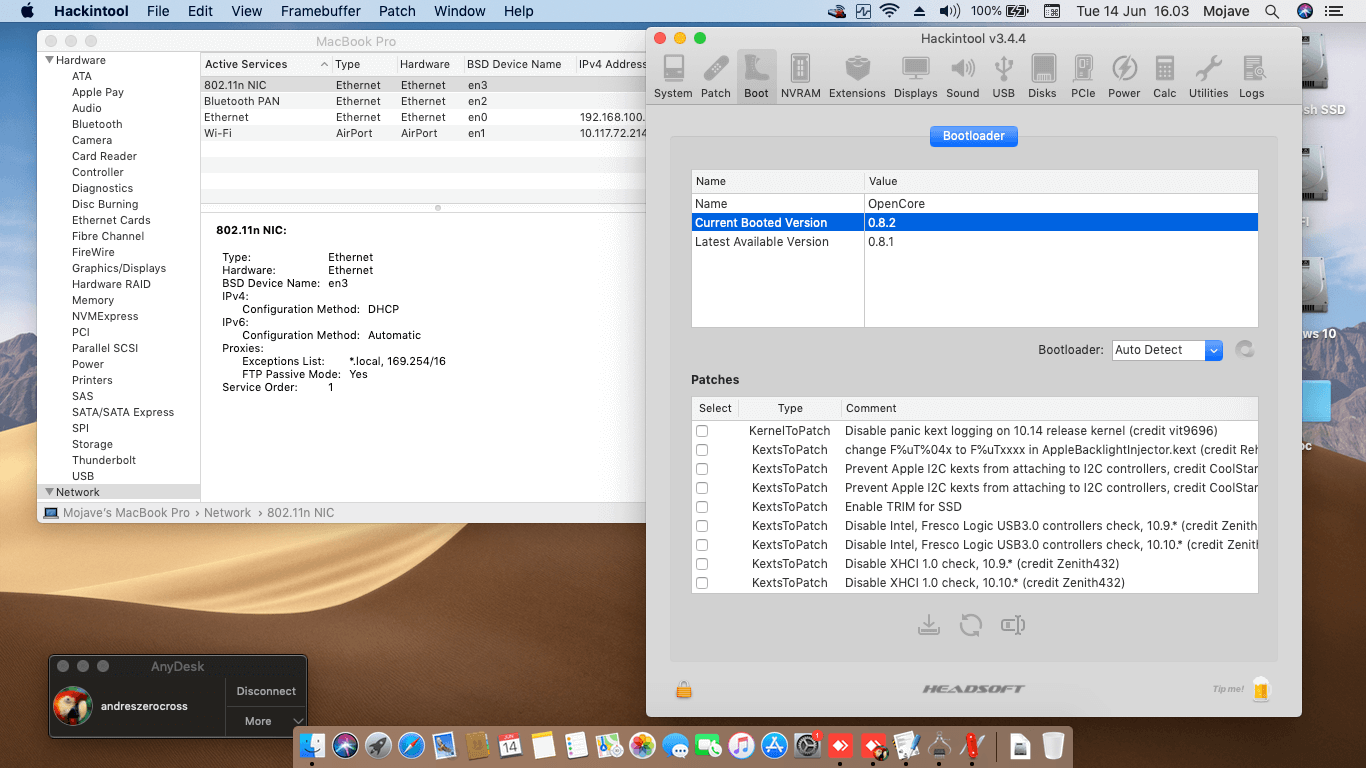Open the Power section in Hackintool
The height and width of the screenshot is (768, 1366).
click(x=1124, y=76)
